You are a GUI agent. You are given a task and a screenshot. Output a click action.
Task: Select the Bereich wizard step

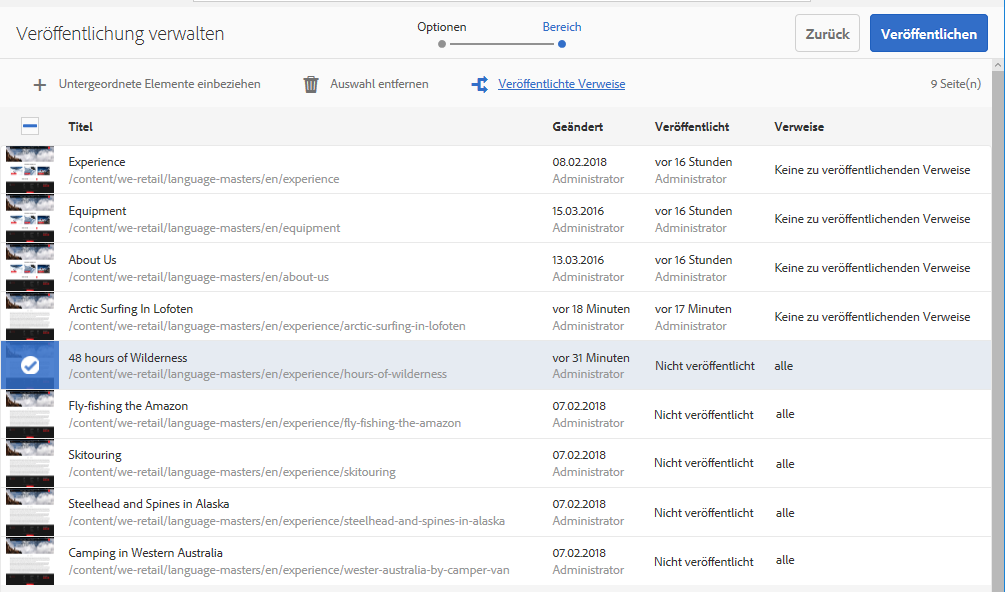[562, 43]
